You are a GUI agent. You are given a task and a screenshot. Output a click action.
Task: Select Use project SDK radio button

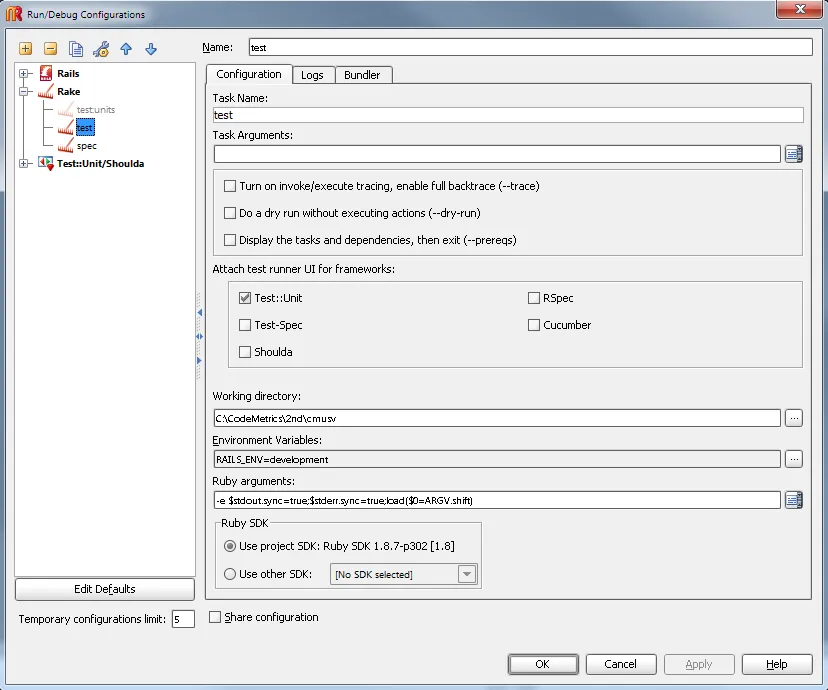tap(230, 546)
